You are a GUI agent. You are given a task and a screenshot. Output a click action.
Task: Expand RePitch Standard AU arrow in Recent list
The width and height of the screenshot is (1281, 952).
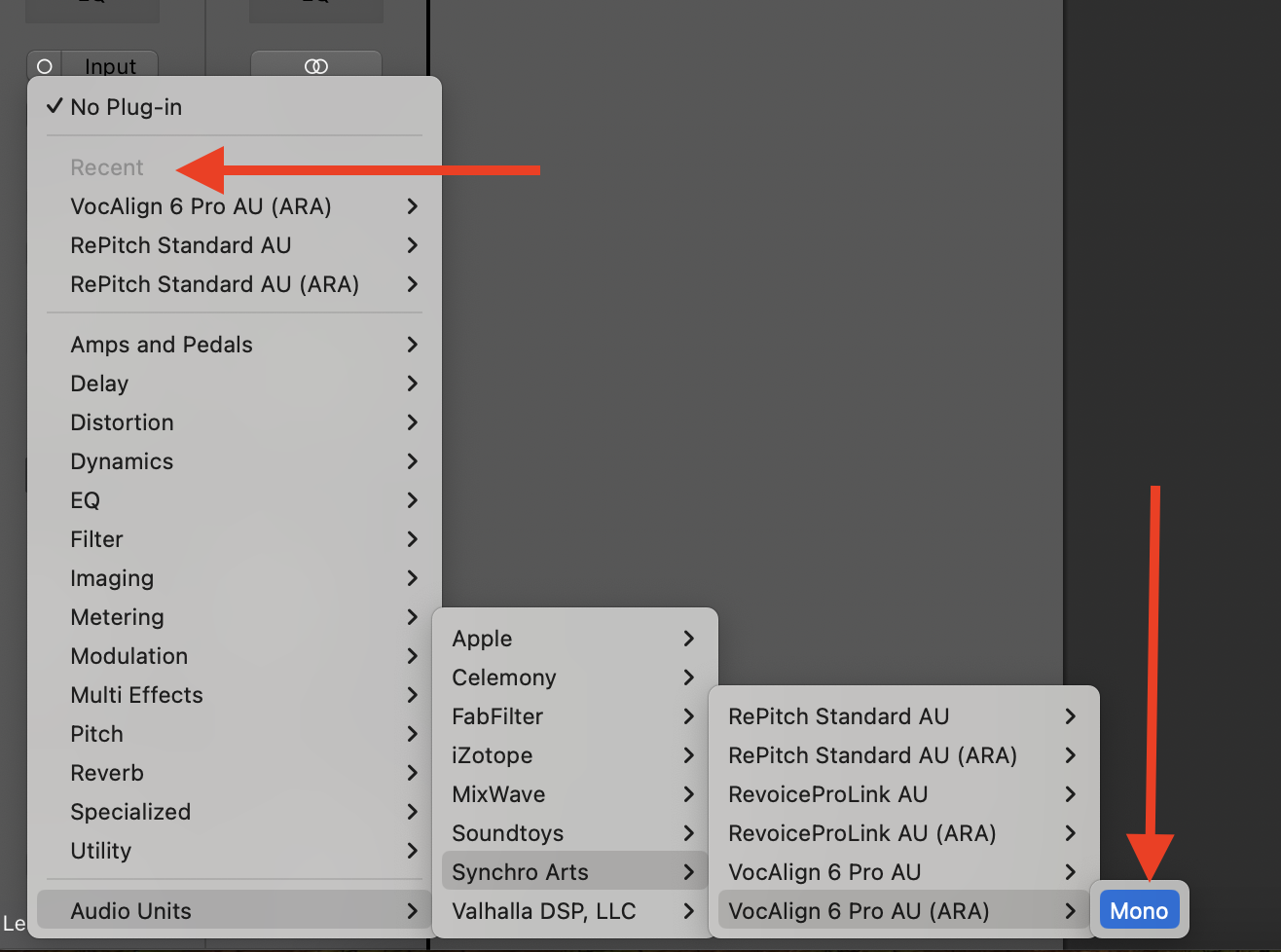pos(412,245)
